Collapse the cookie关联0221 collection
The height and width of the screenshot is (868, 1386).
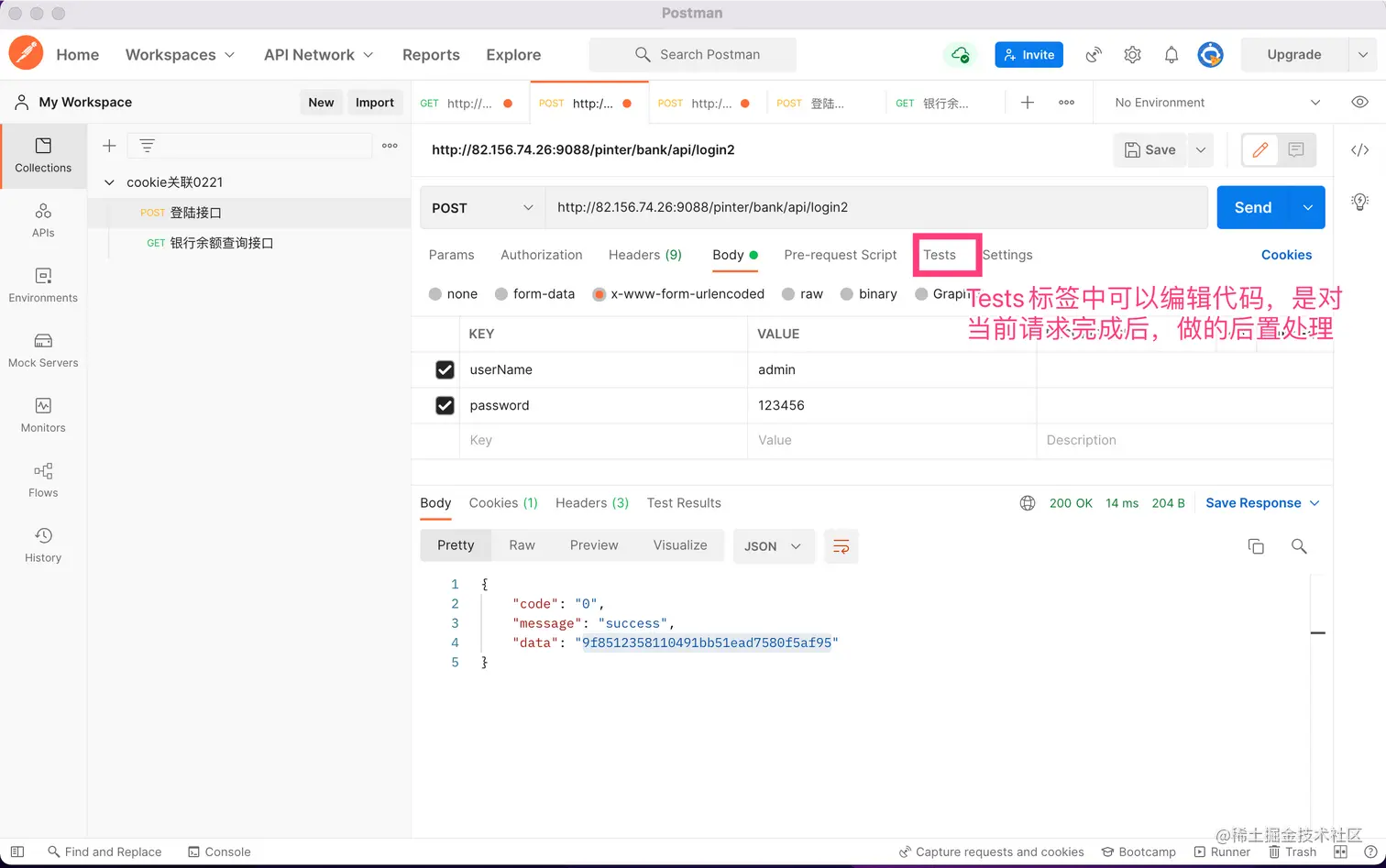point(109,182)
